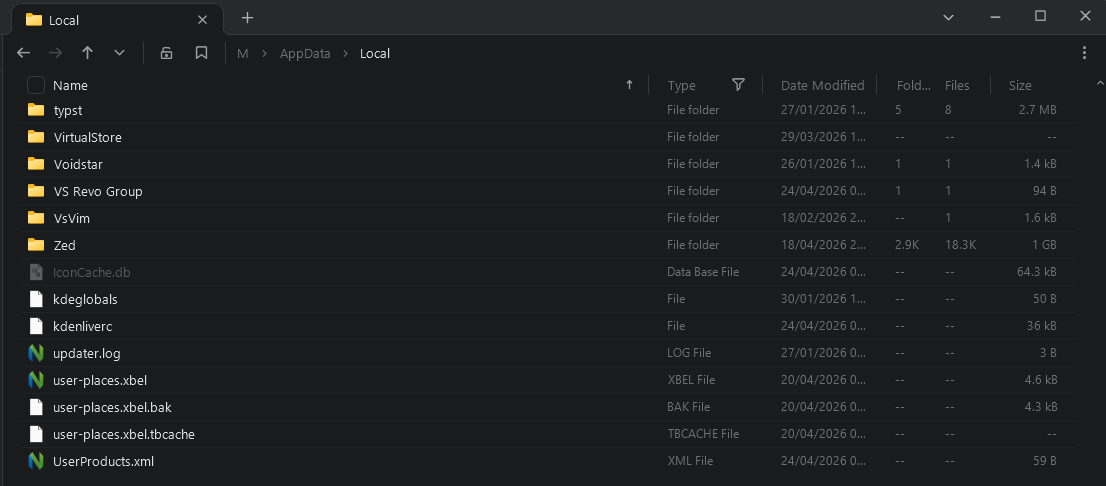
Task: Select the M breadcrumb segment
Action: coord(243,54)
